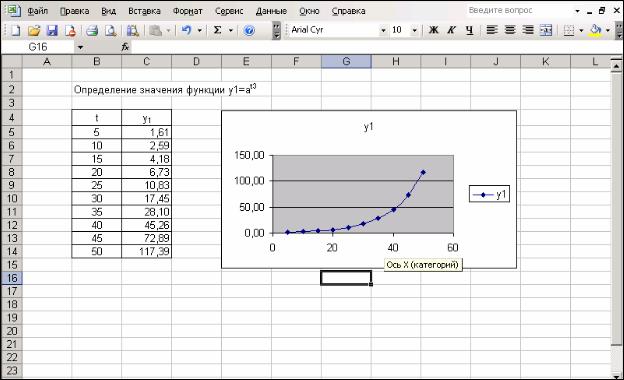Open the Вид menu
Viewport: 624px width, 380px height.
pyautogui.click(x=108, y=11)
